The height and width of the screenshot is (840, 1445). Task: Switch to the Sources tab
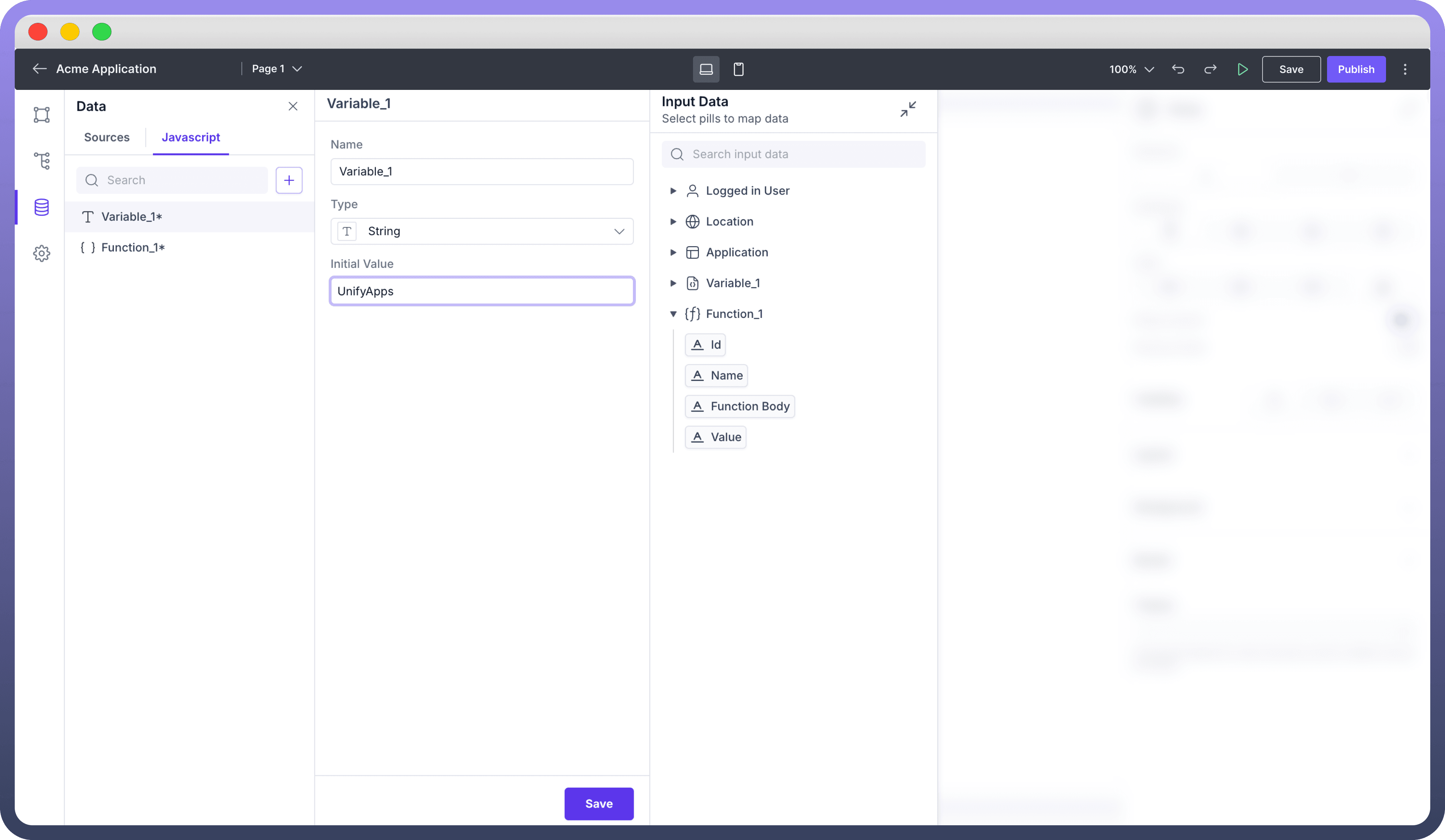click(x=107, y=137)
